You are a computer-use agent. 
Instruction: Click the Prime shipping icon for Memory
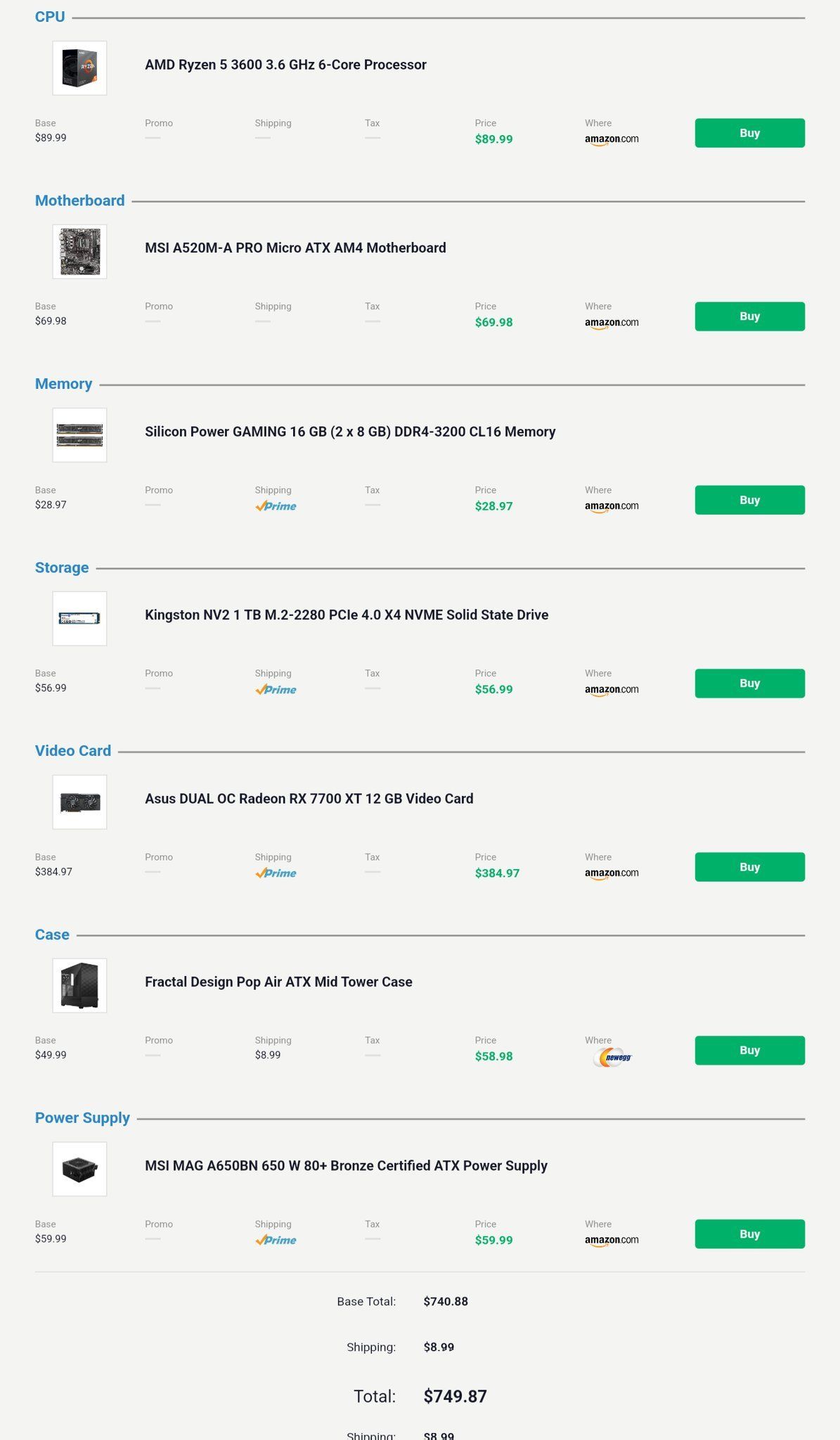coord(276,506)
